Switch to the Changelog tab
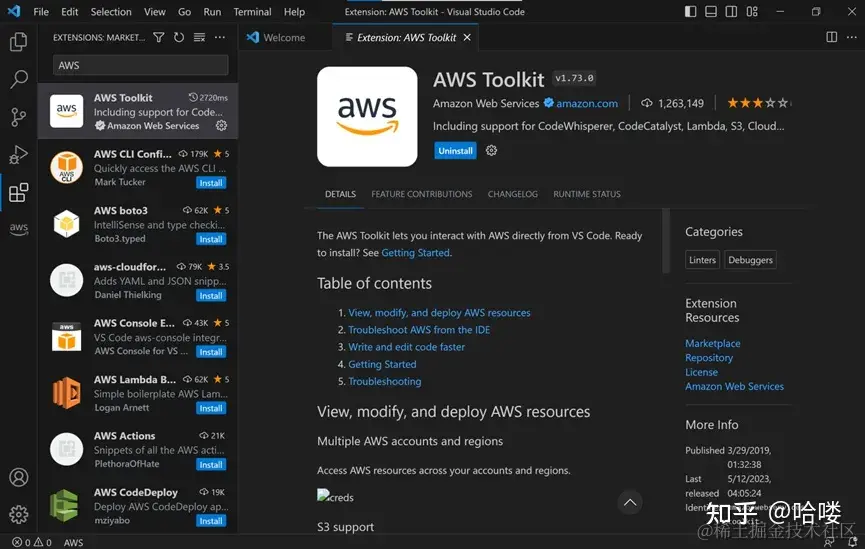The image size is (865, 549). [512, 194]
